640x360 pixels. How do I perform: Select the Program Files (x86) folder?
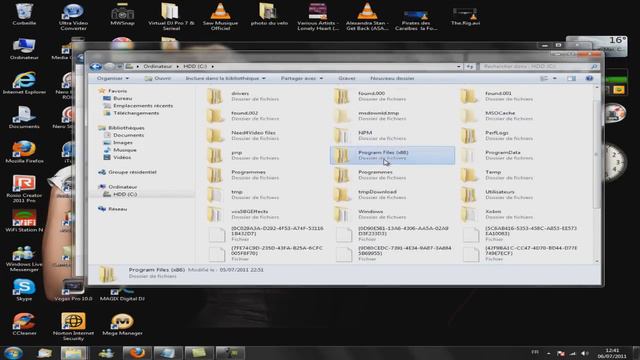(x=392, y=155)
